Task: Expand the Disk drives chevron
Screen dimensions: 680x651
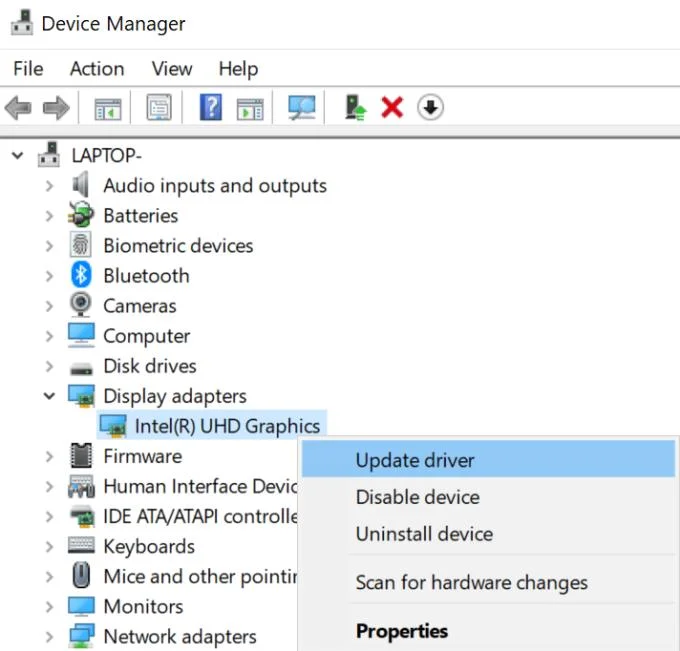Action: coord(49,366)
